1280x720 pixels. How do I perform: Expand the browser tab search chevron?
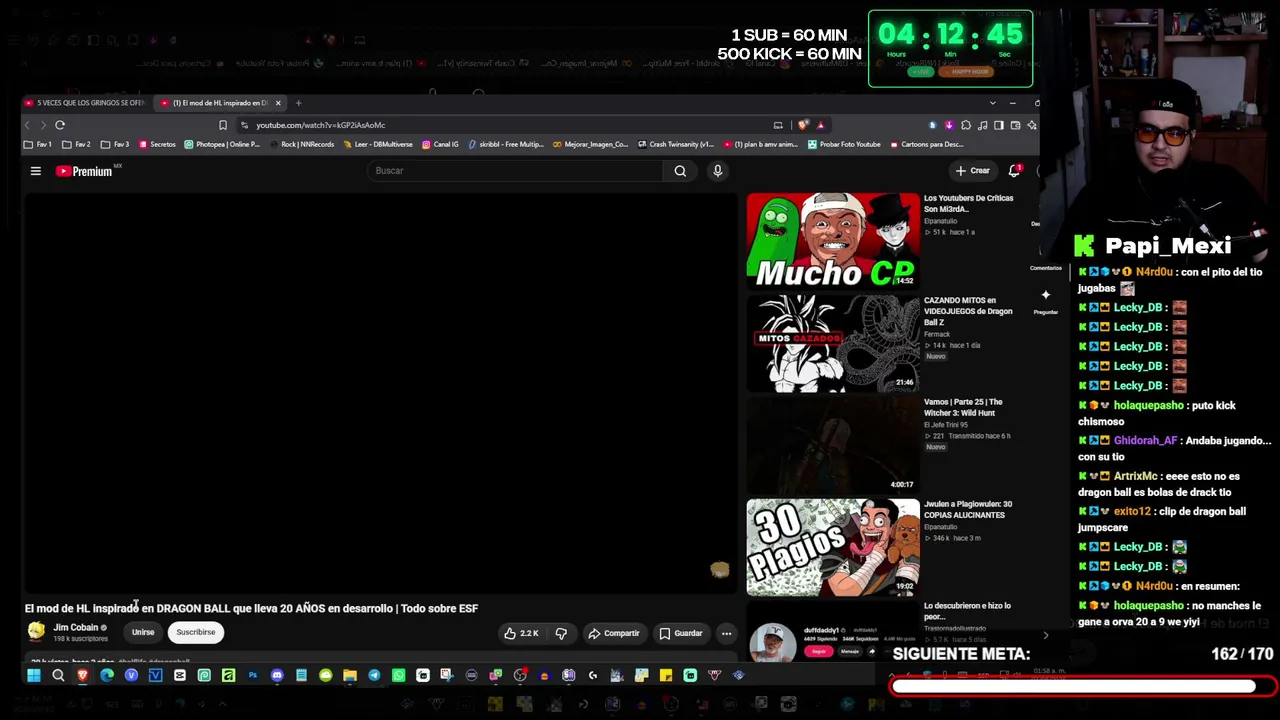(x=992, y=103)
